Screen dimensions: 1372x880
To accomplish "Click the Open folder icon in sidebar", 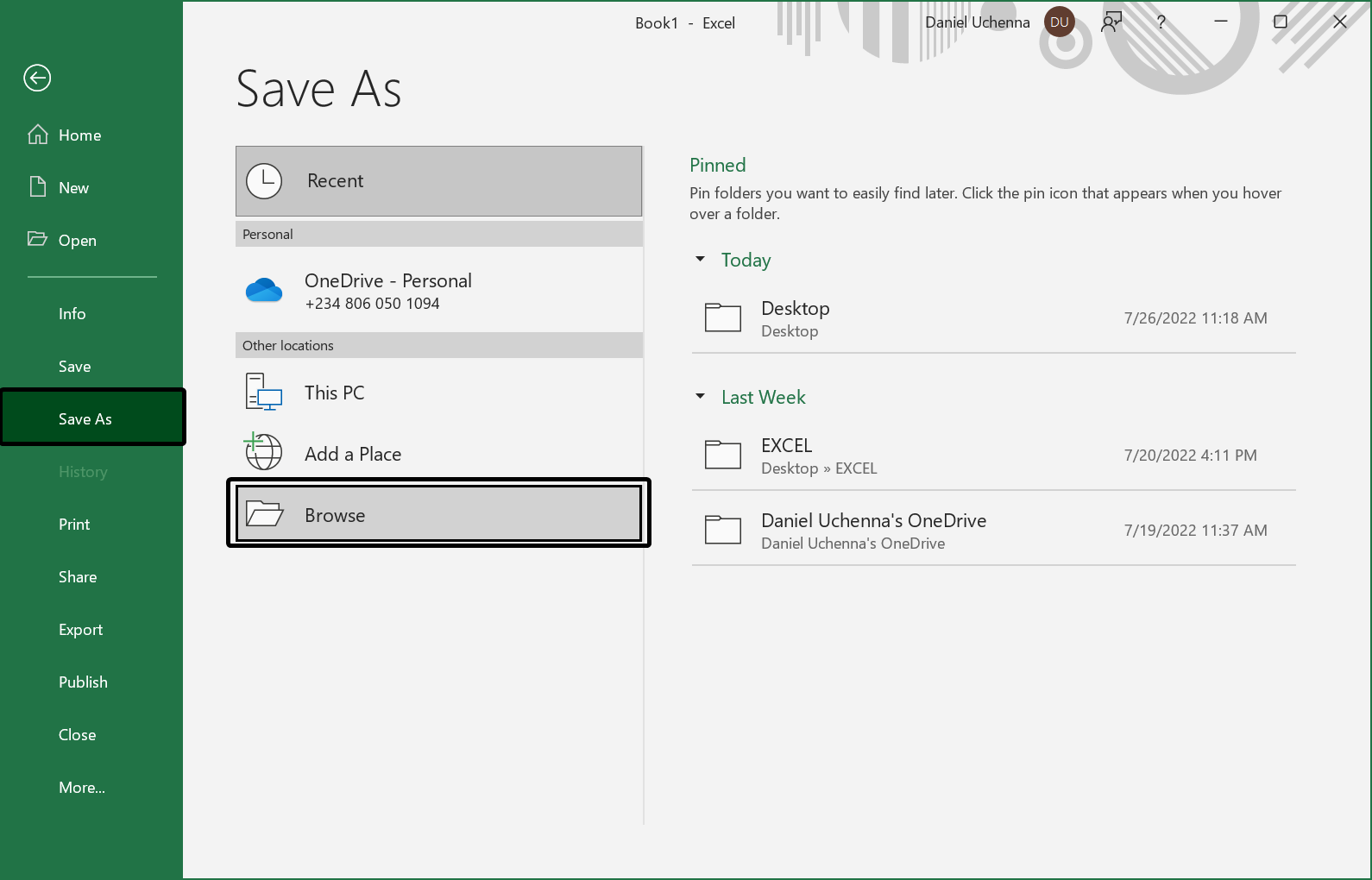I will tap(38, 239).
